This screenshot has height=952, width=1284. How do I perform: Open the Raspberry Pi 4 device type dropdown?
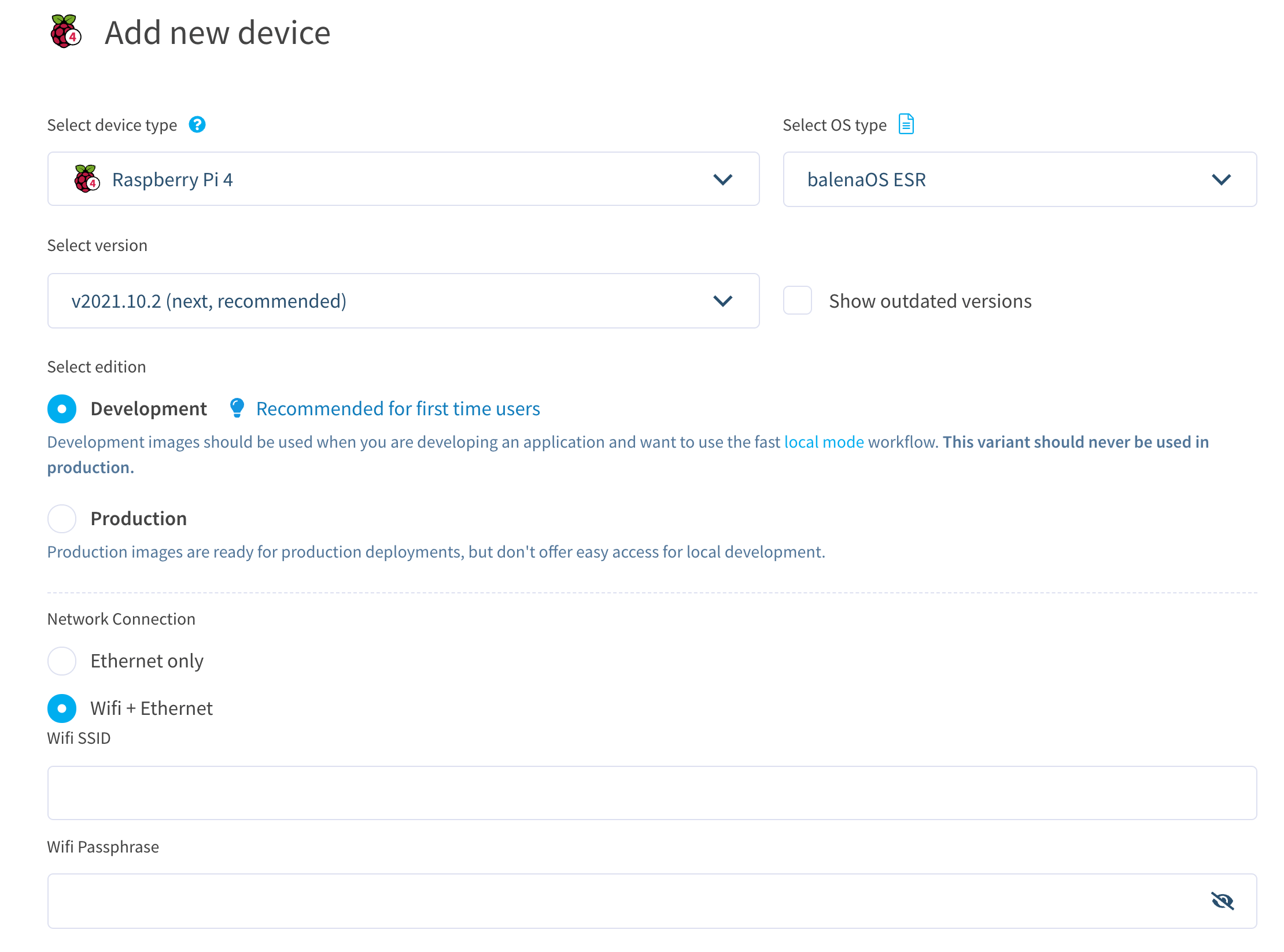coord(403,179)
